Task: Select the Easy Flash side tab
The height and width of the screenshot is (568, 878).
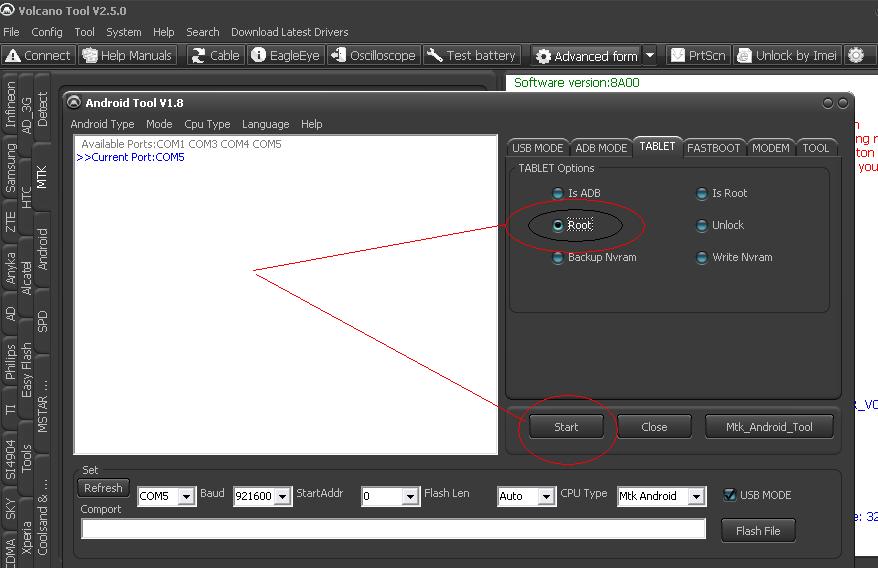Action: click(26, 370)
